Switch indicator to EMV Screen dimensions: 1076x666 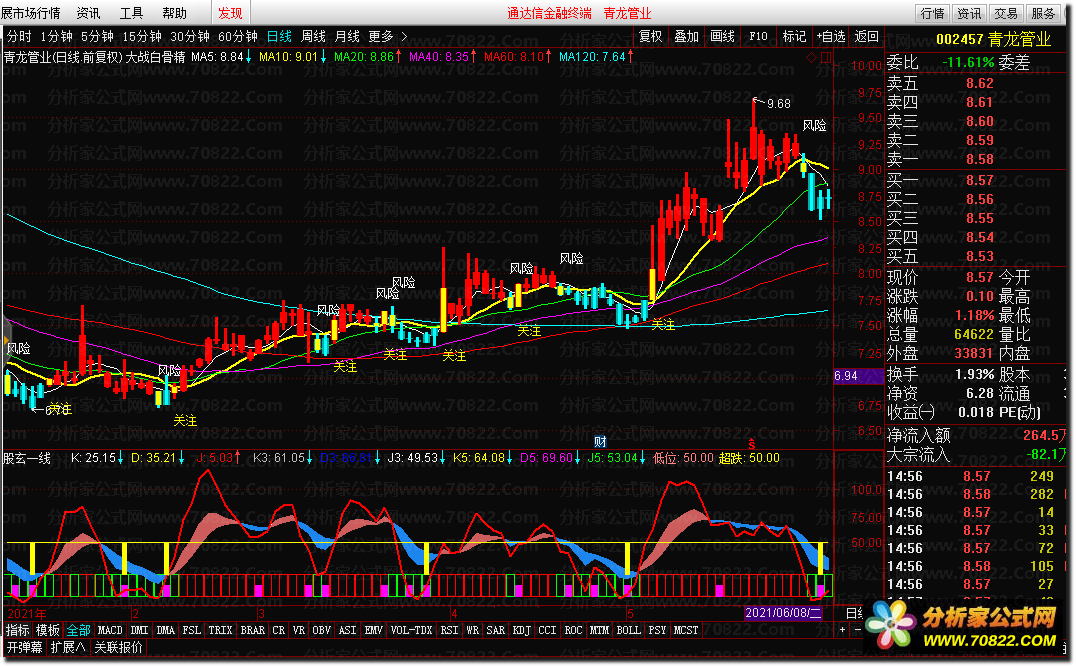[373, 630]
